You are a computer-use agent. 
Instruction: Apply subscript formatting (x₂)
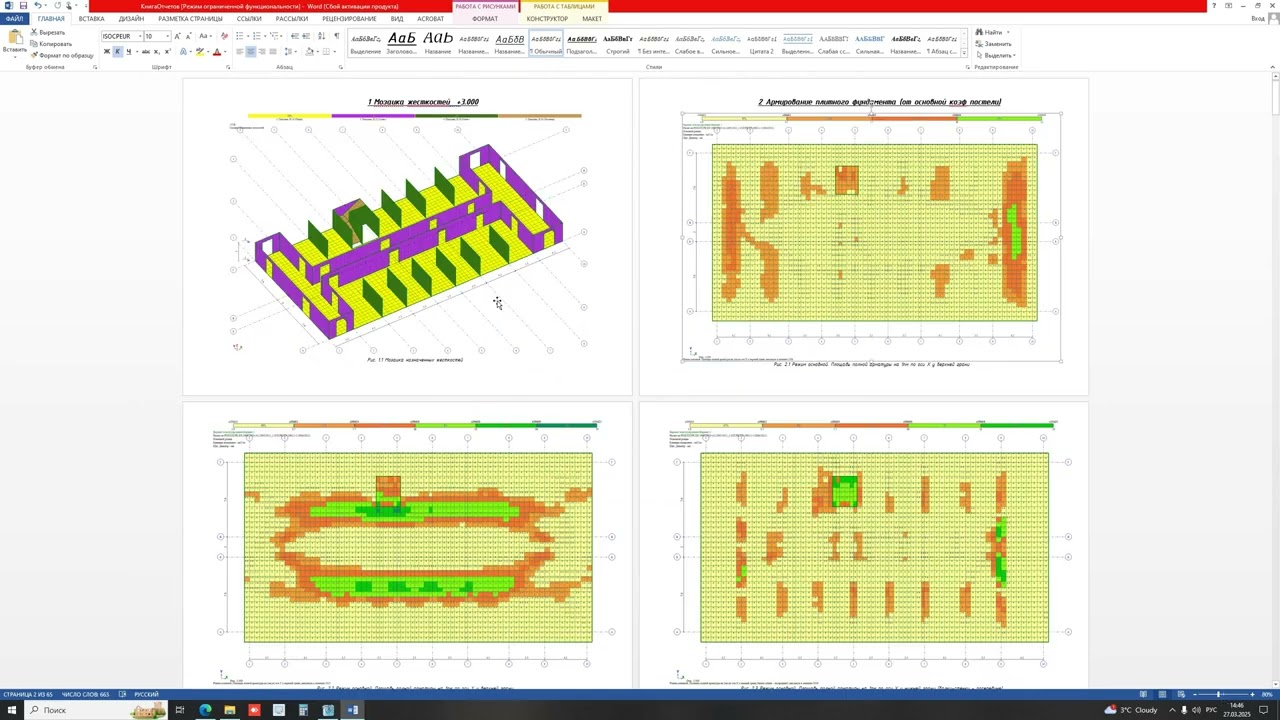coord(158,52)
